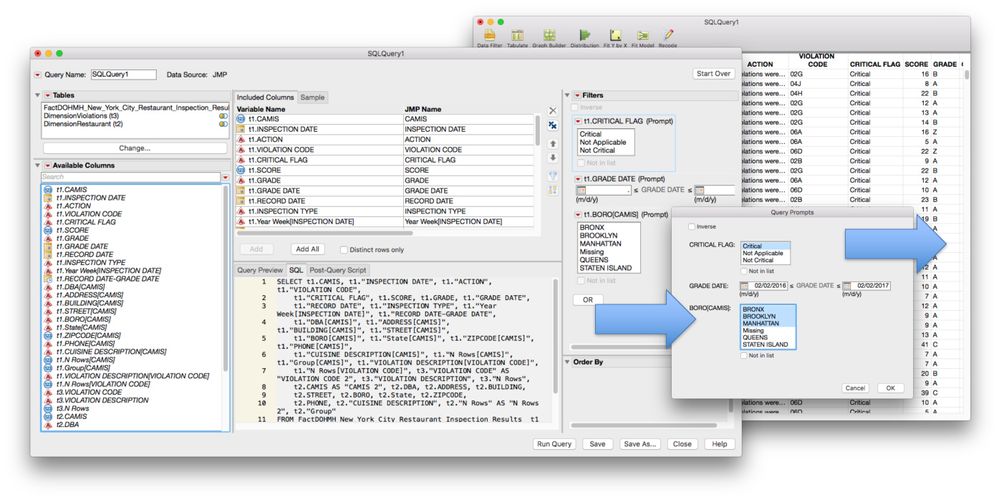Launch Distribution from background toolbar
This screenshot has height=500, width=999.
pos(584,36)
